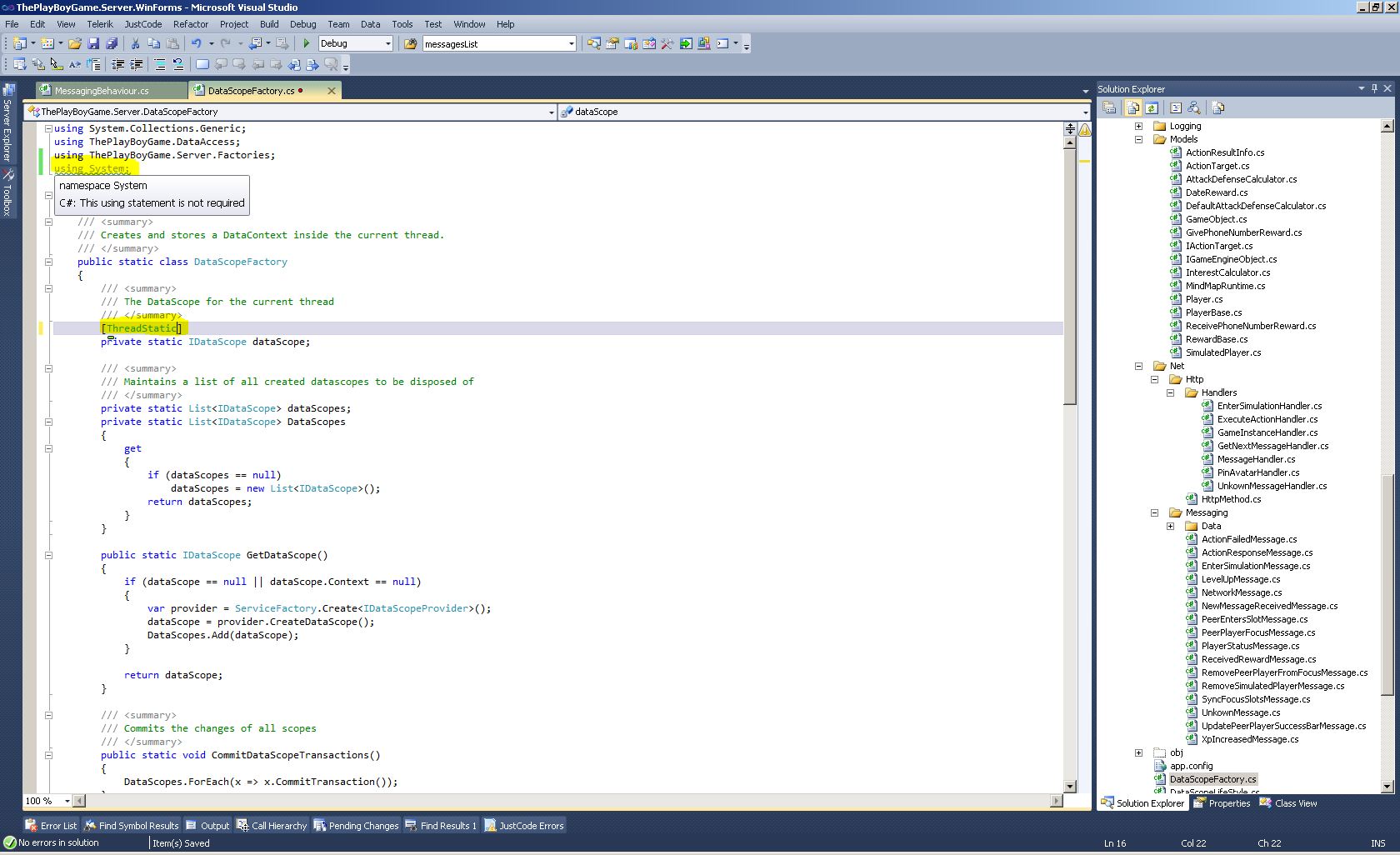
Task: Click the Solution Explorer Properties icon
Action: coord(1109,107)
